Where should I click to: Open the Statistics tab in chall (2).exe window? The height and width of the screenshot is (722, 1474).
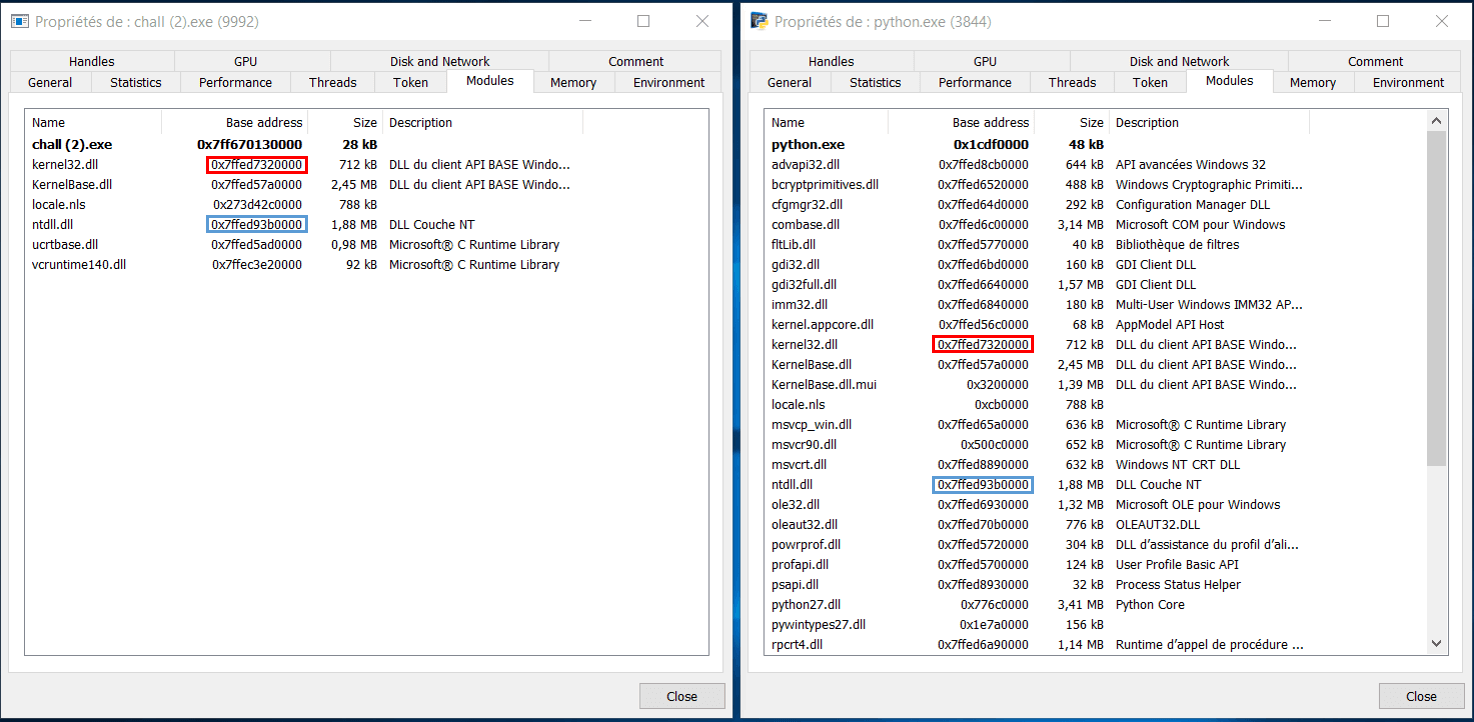coord(136,82)
